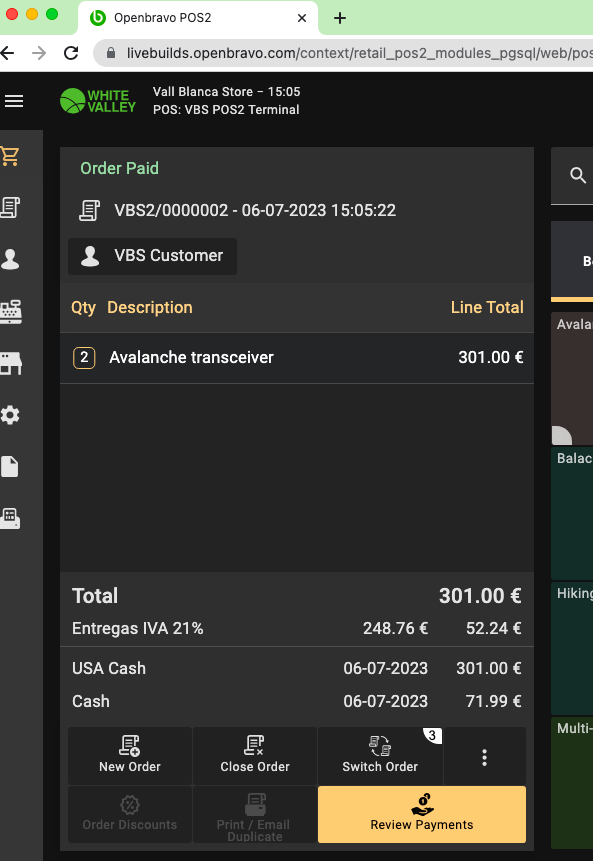The width and height of the screenshot is (593, 861).
Task: Open the hamburger main menu
Action: (14, 101)
